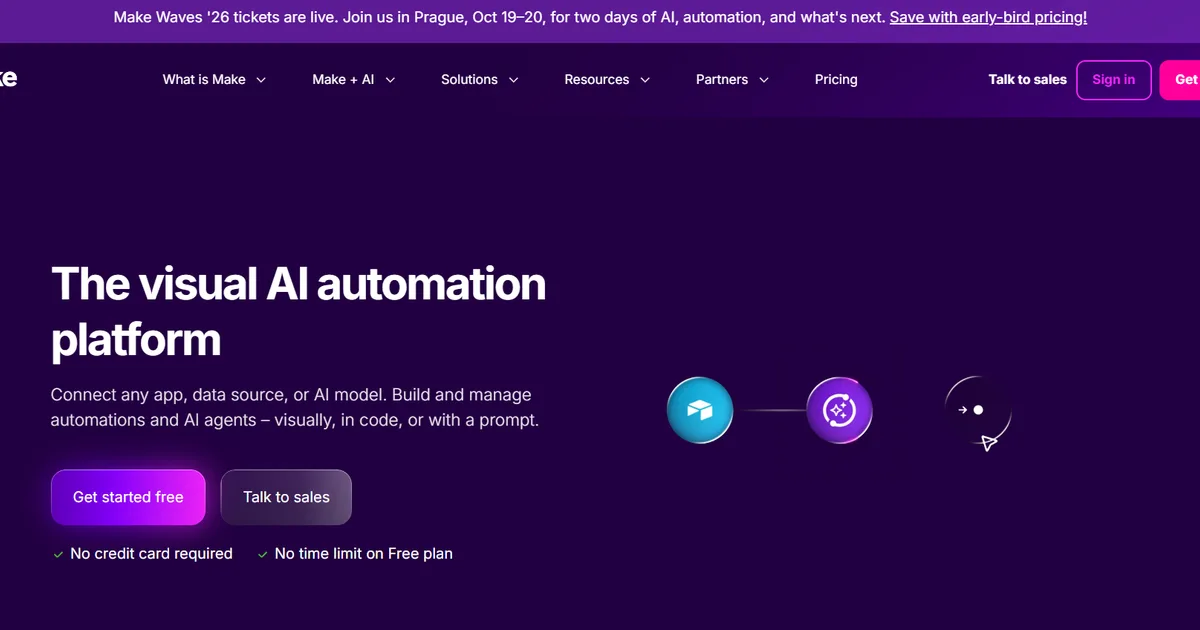Click the Make Waves '26 tickets announcement text

point(499,17)
